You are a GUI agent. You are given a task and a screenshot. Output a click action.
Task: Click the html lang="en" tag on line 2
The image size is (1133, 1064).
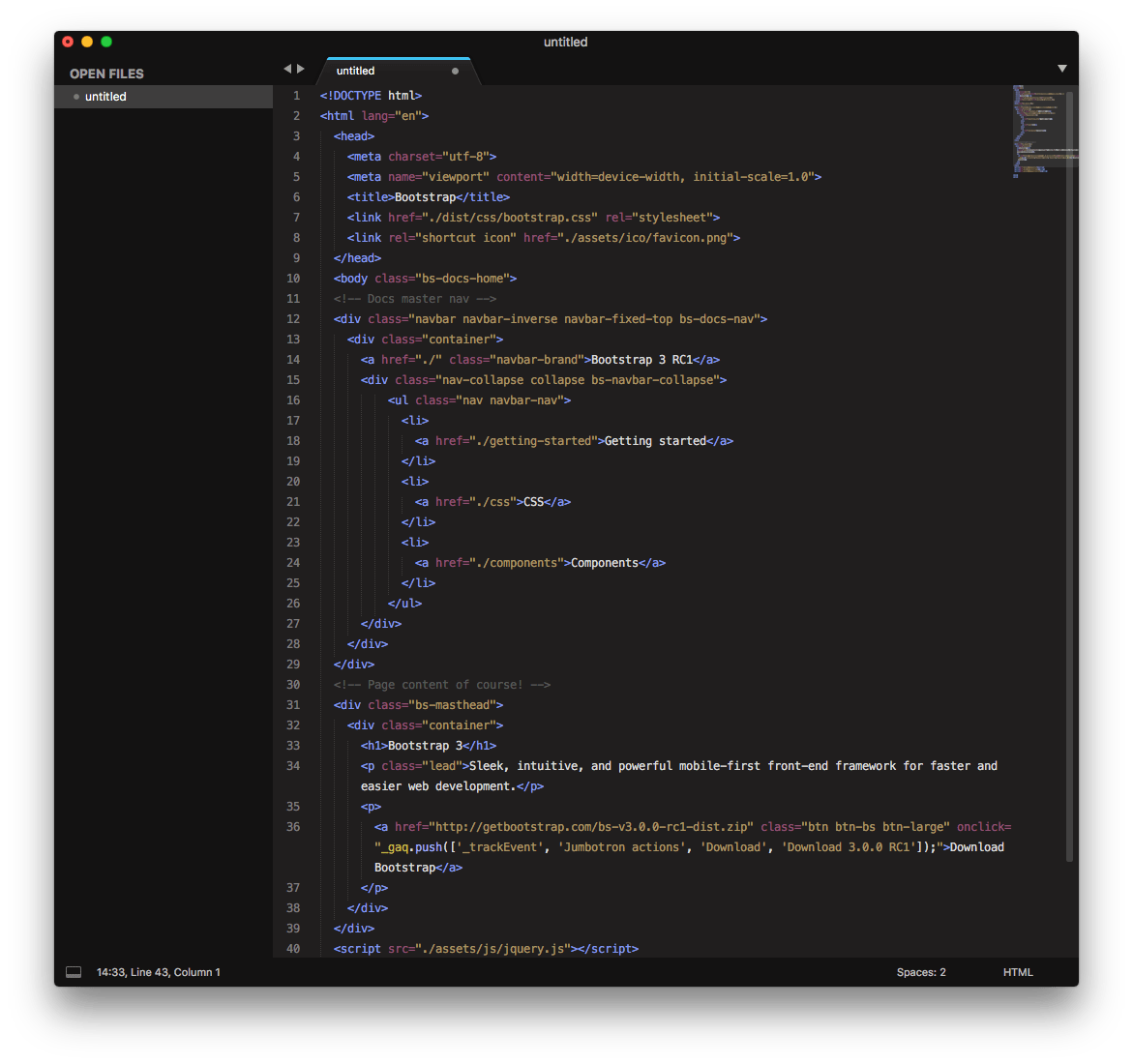[374, 116]
